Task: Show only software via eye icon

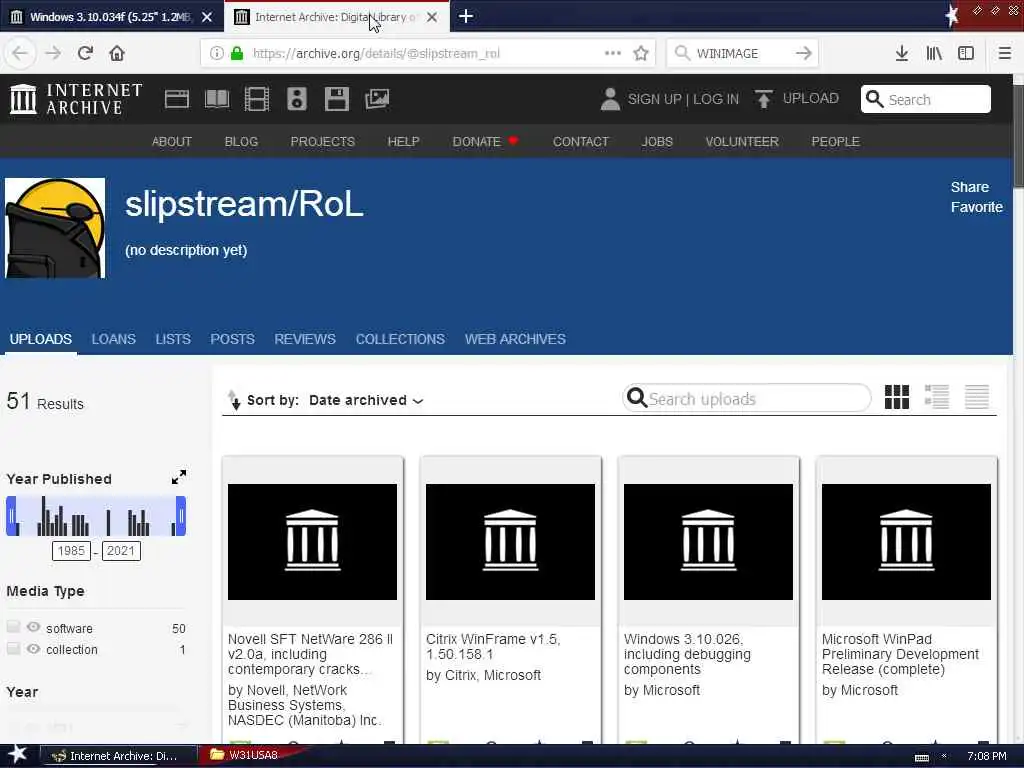Action: [33, 627]
